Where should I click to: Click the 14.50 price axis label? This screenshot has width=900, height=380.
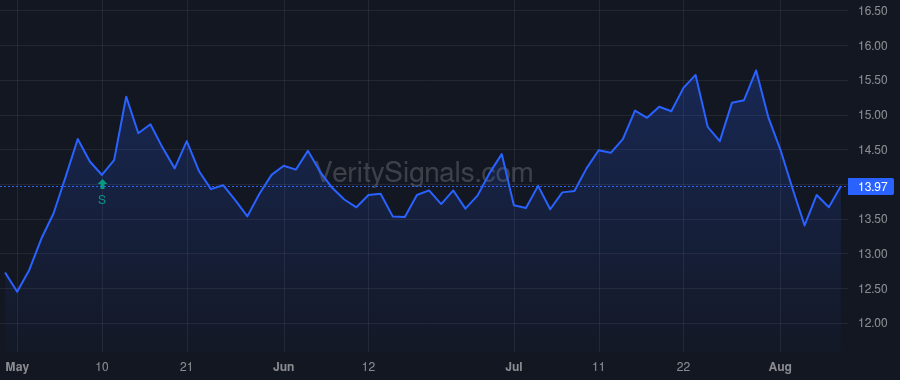[x=872, y=150]
